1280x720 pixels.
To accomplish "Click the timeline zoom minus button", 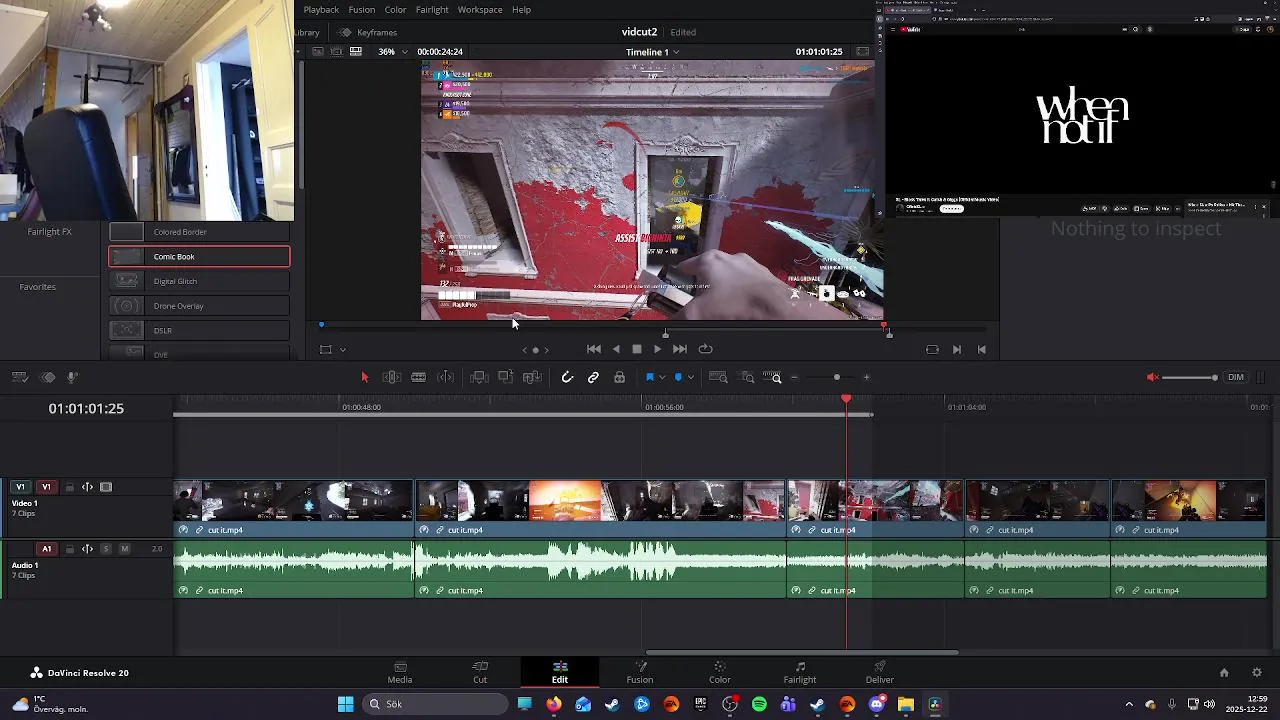I will tap(795, 378).
